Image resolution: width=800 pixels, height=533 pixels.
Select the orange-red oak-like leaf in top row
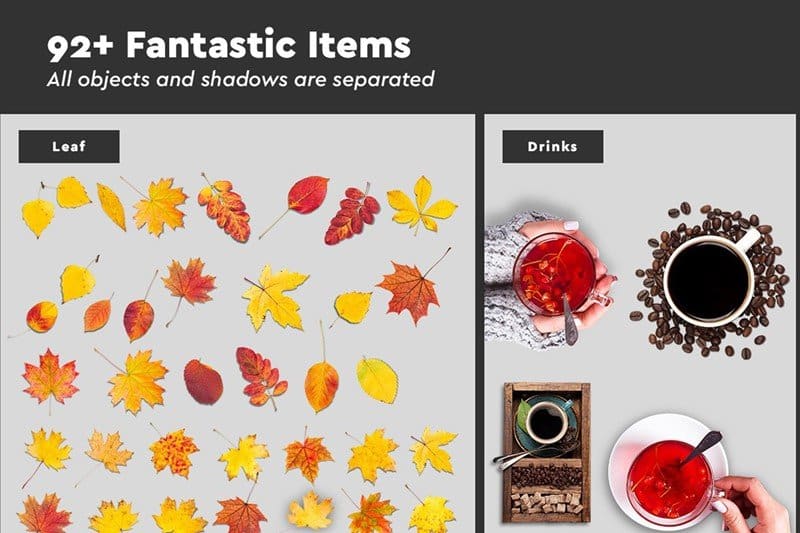224,208
